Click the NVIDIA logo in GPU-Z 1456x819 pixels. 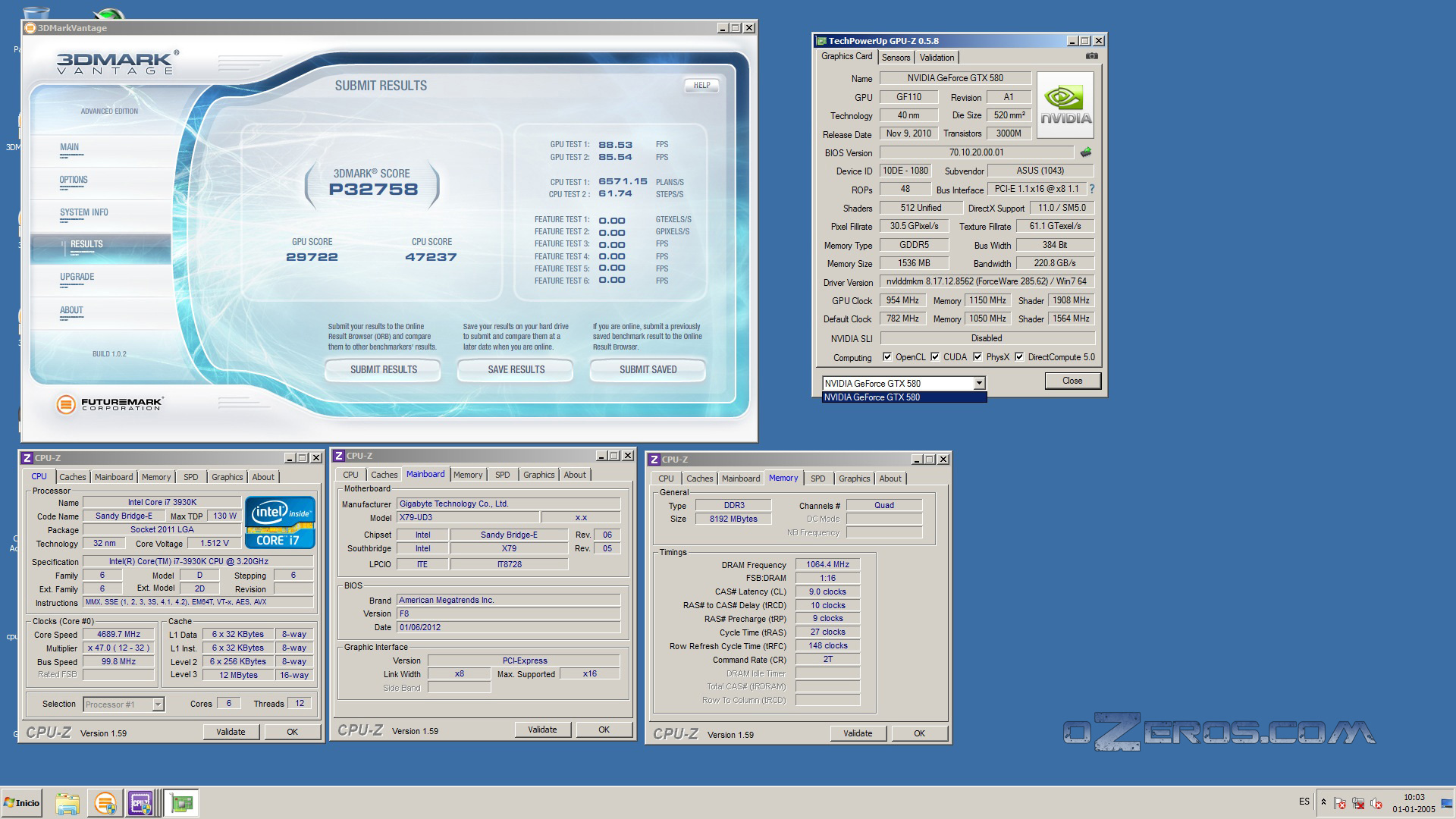pos(1065,105)
